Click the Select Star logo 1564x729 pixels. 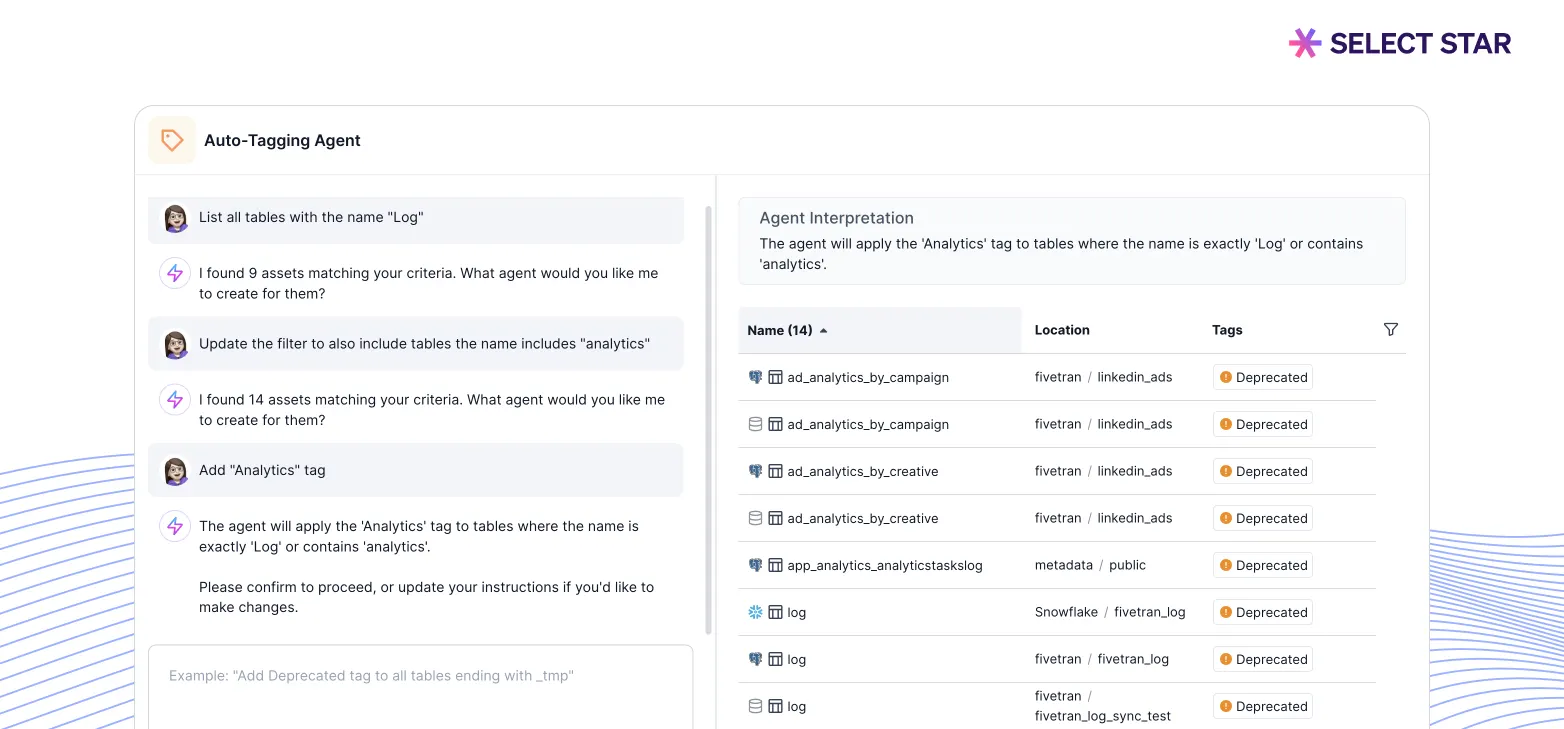click(x=1399, y=43)
